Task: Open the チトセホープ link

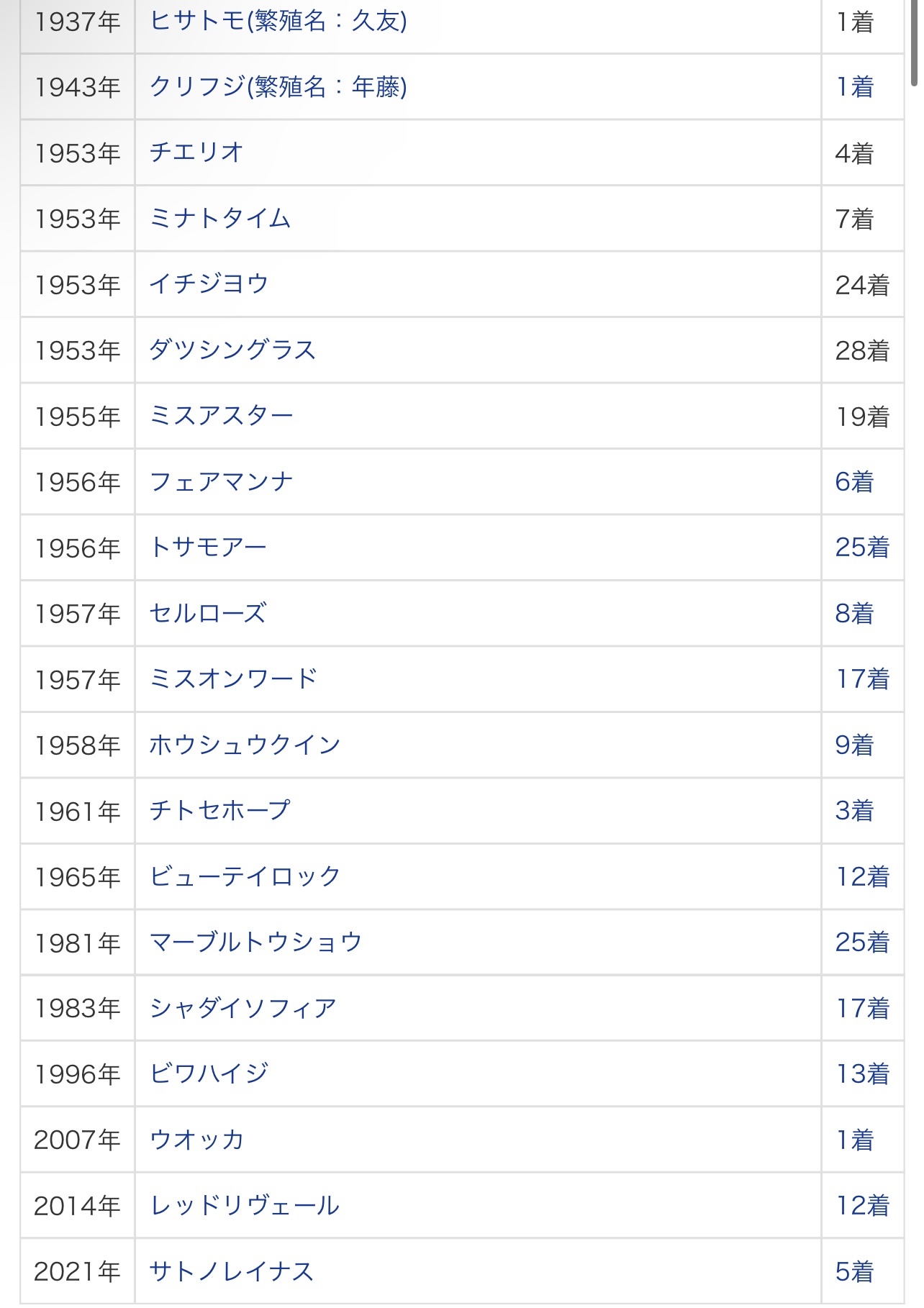Action: [x=219, y=811]
